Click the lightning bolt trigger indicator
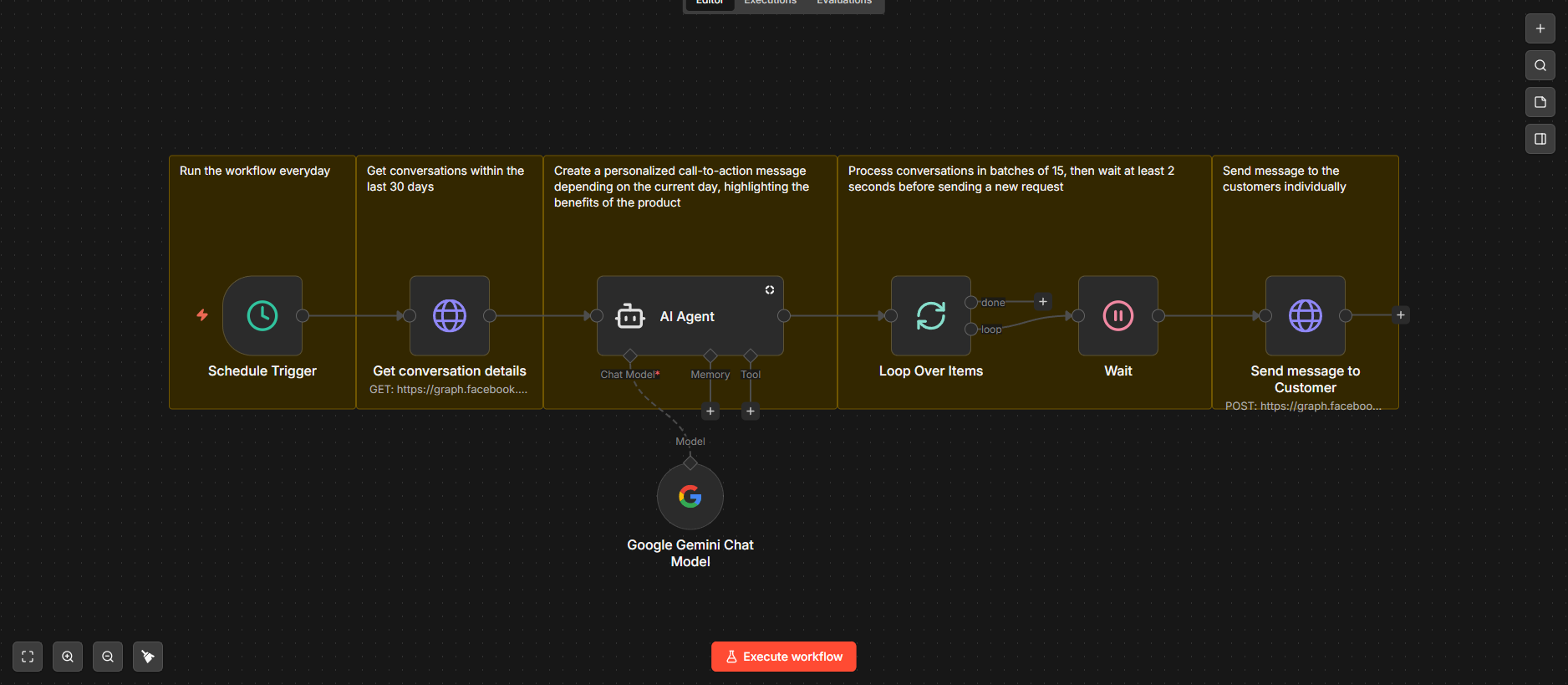The width and height of the screenshot is (1568, 685). [202, 315]
